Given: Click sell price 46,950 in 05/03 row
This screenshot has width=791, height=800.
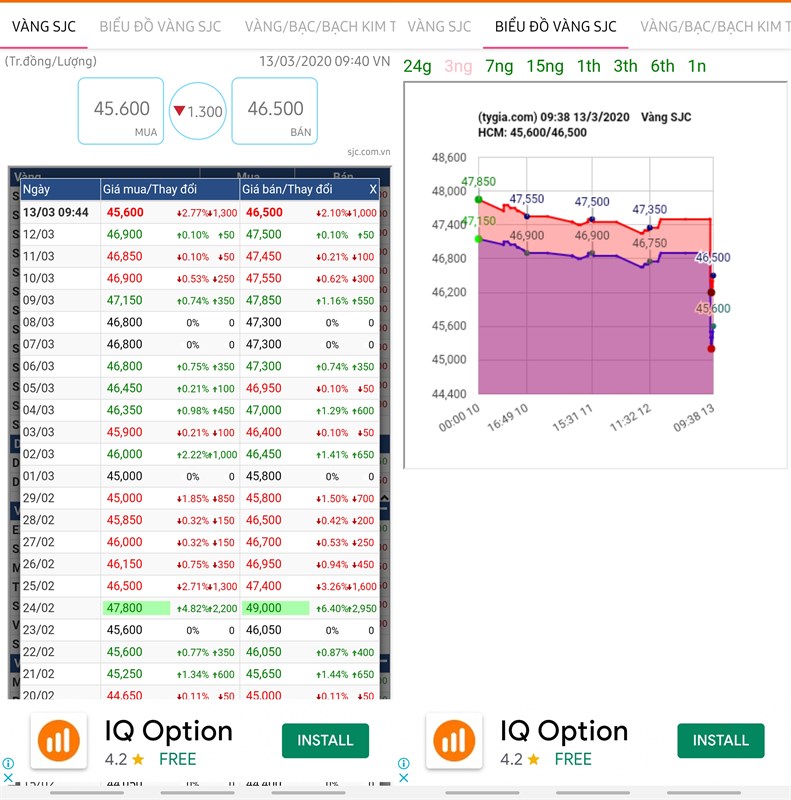Looking at the screenshot, I should click(x=264, y=388).
